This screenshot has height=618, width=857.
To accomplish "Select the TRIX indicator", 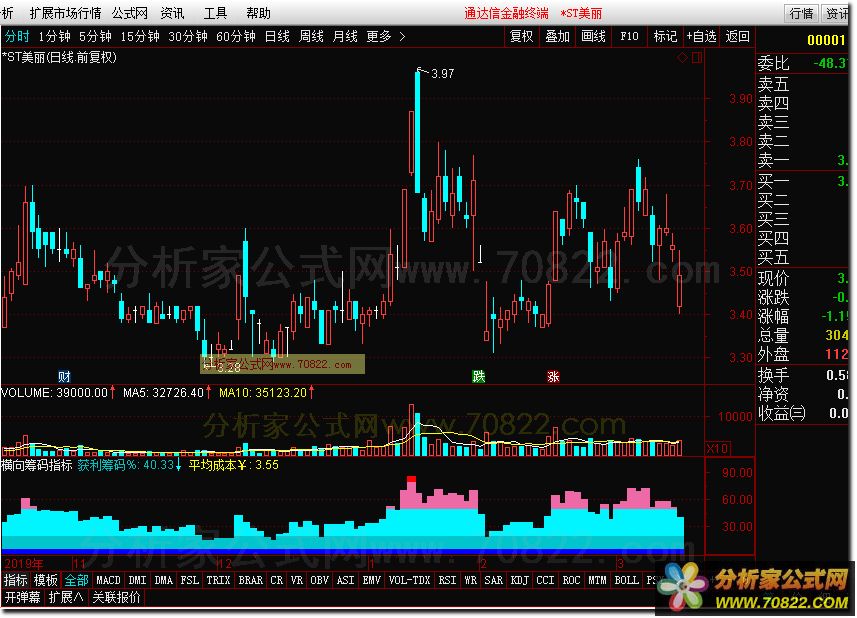I will tap(219, 580).
